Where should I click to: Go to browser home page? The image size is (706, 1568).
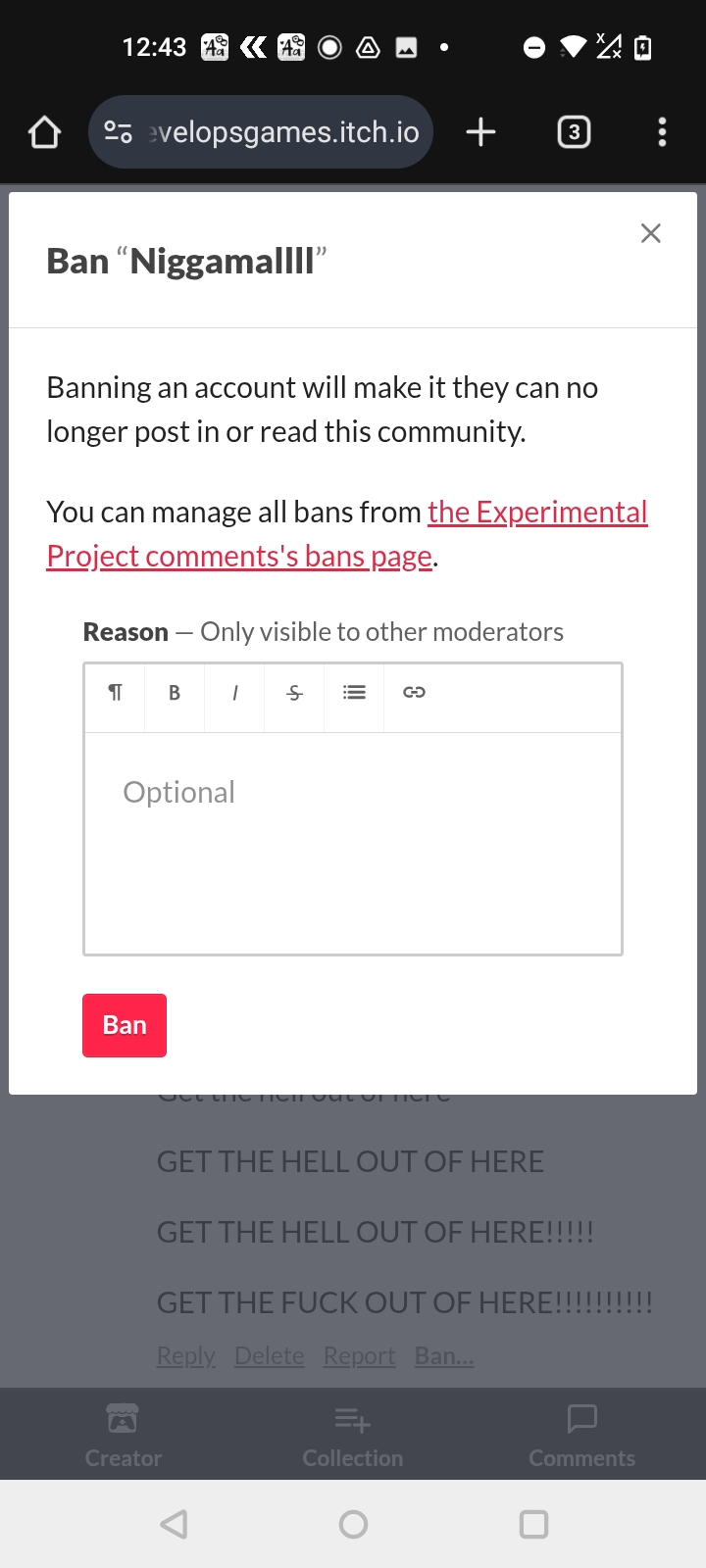click(x=44, y=132)
